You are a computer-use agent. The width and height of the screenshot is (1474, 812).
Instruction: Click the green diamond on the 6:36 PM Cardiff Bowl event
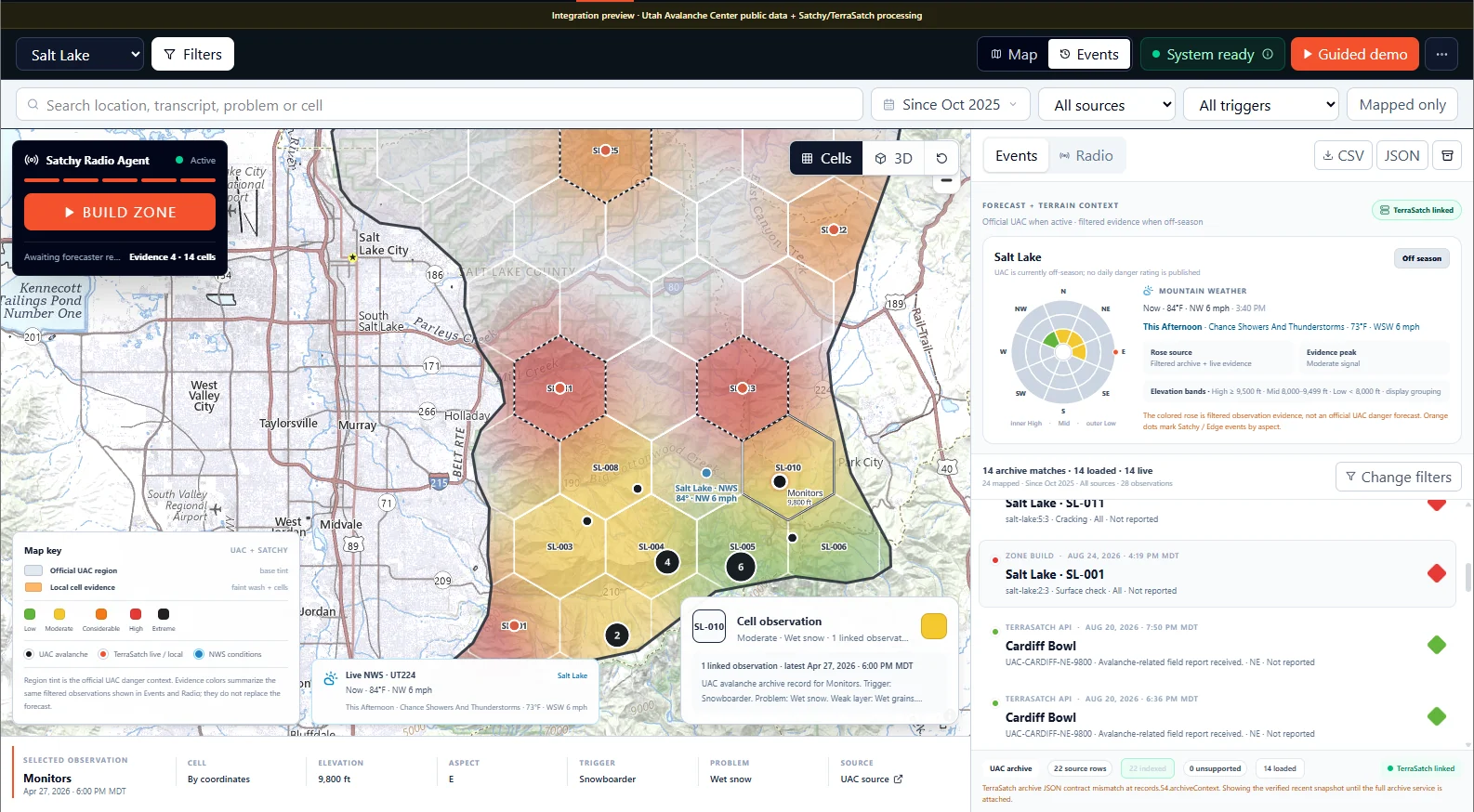pyautogui.click(x=1437, y=716)
